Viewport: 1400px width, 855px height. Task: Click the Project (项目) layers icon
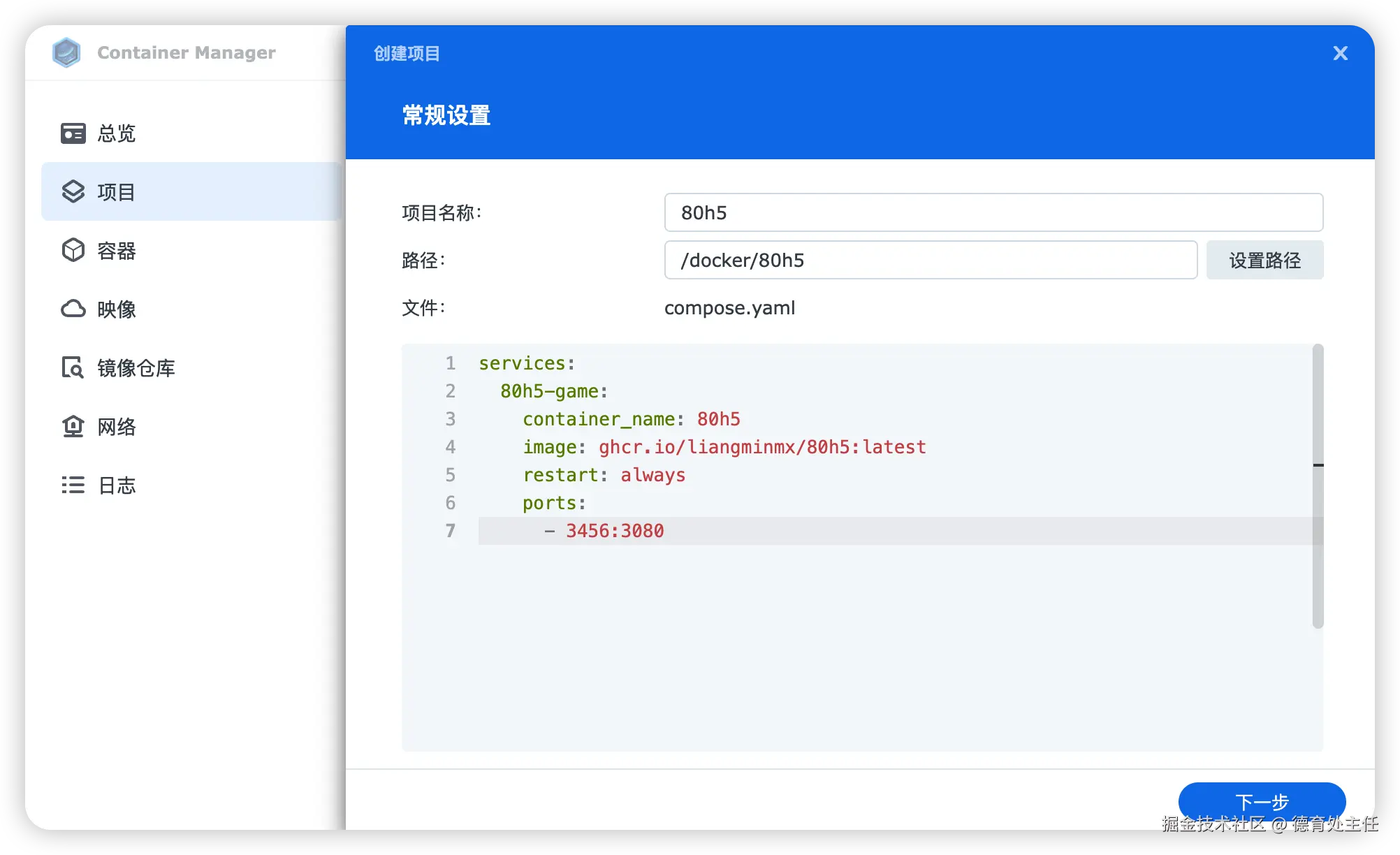tap(73, 191)
